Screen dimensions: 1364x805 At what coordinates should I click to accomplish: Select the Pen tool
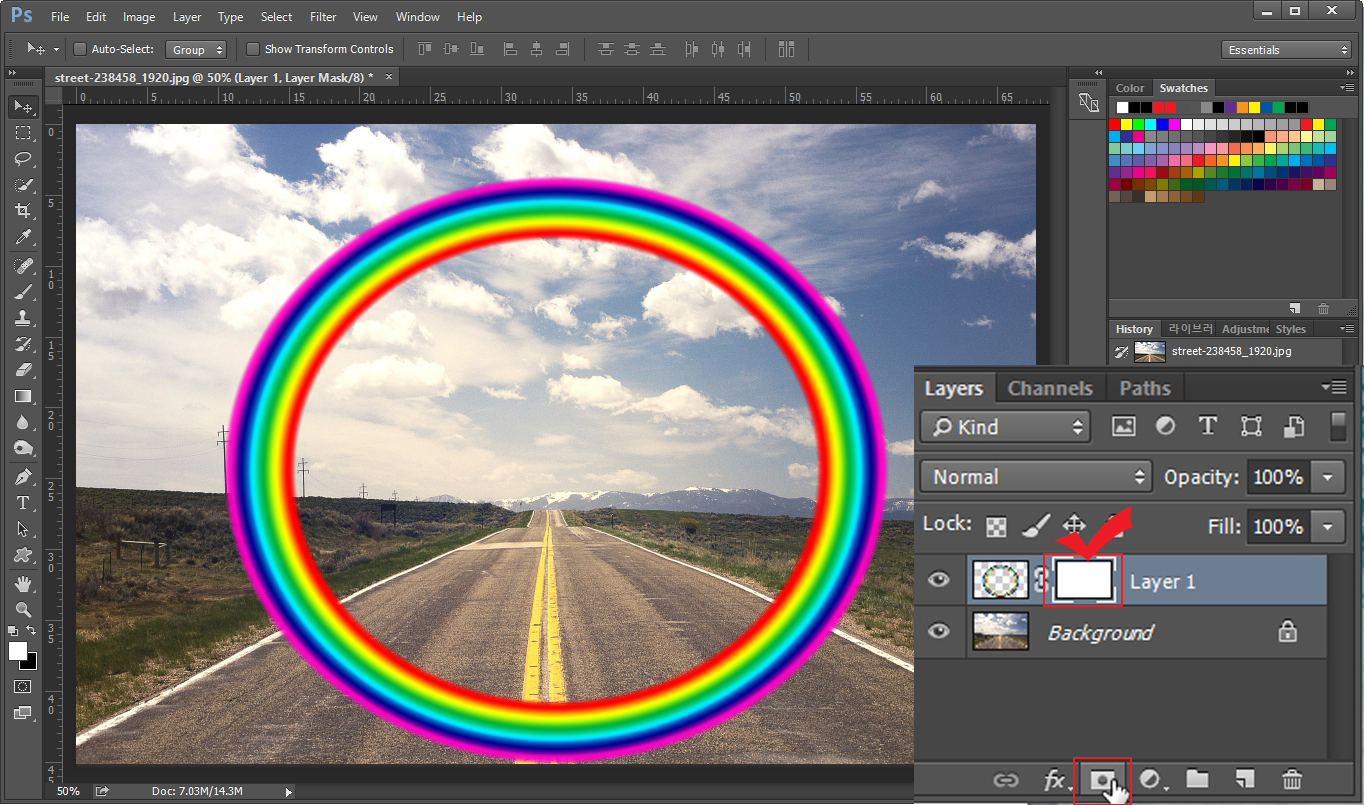pos(23,477)
